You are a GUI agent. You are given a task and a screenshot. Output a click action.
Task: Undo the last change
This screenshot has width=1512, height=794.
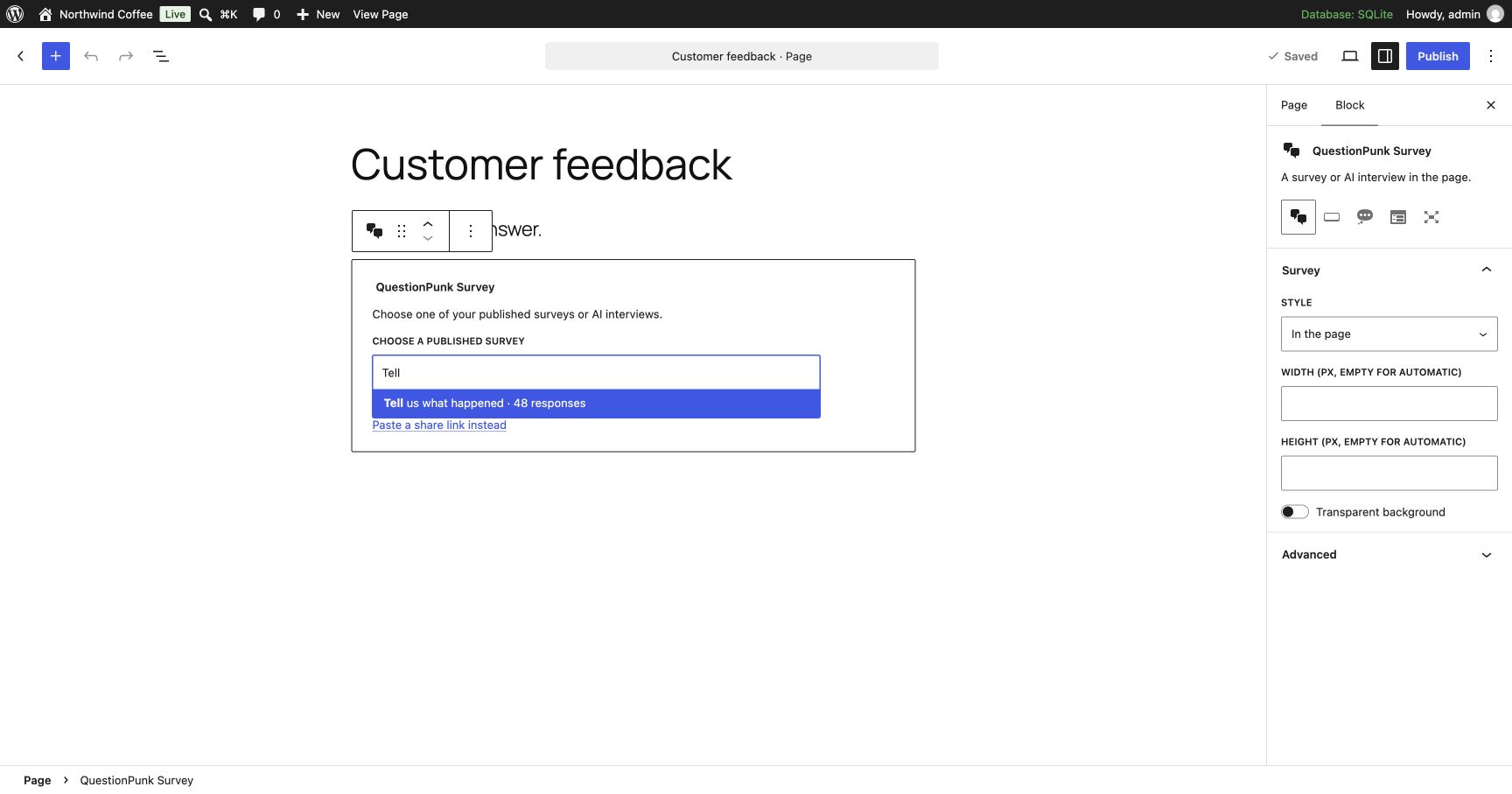click(91, 56)
